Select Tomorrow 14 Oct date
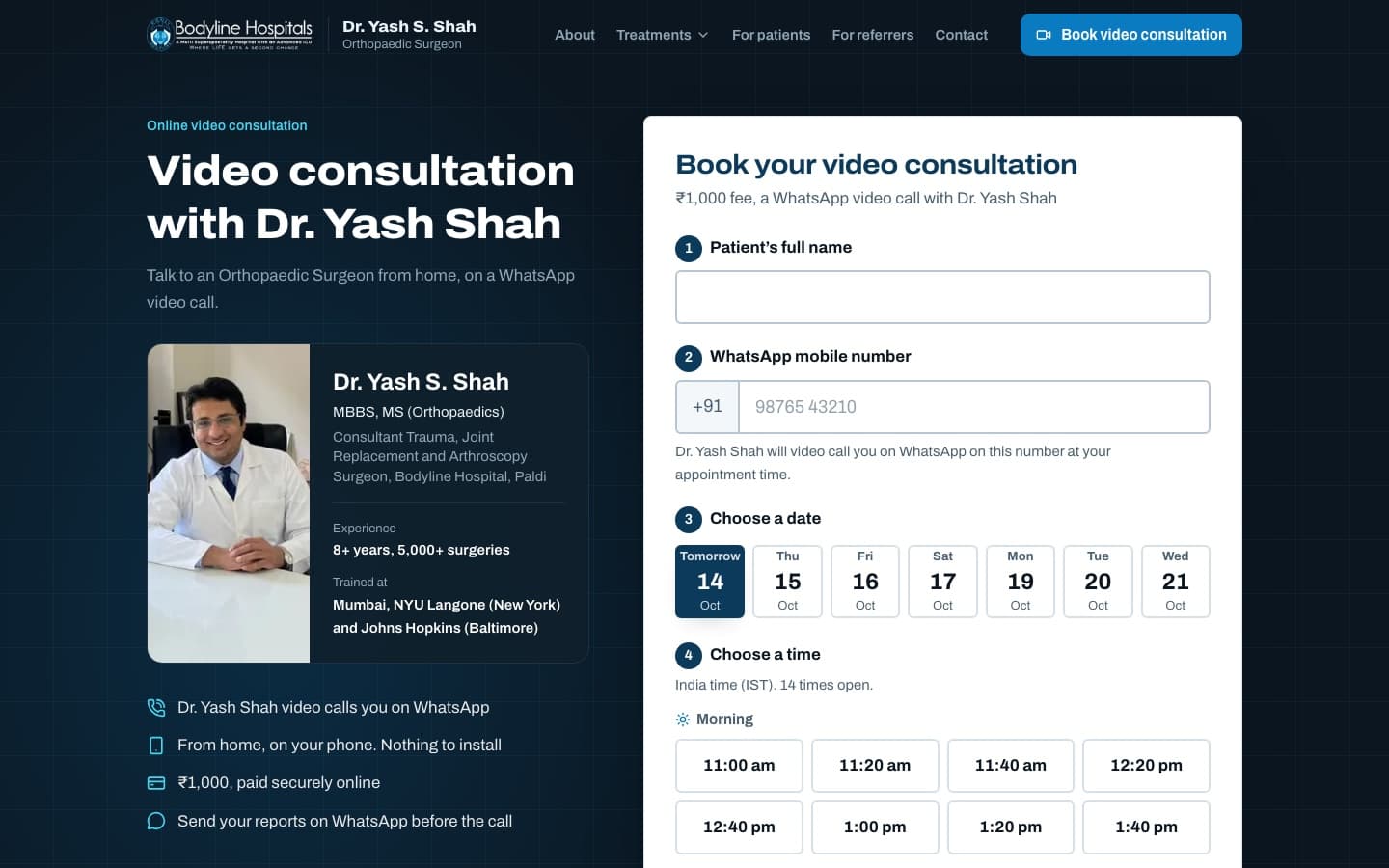Screen dimensions: 1389x868 coord(710,582)
